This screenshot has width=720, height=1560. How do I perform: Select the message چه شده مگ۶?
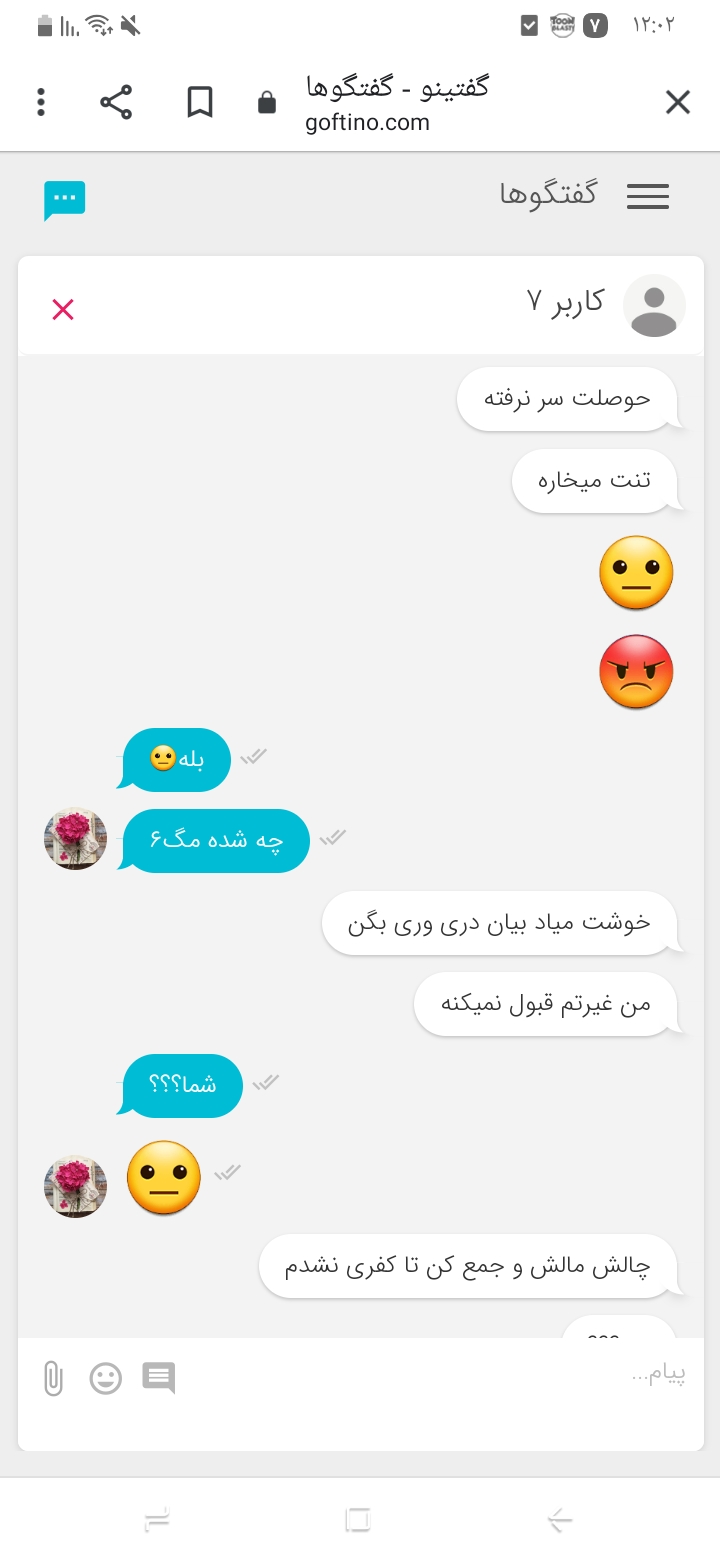tap(215, 840)
